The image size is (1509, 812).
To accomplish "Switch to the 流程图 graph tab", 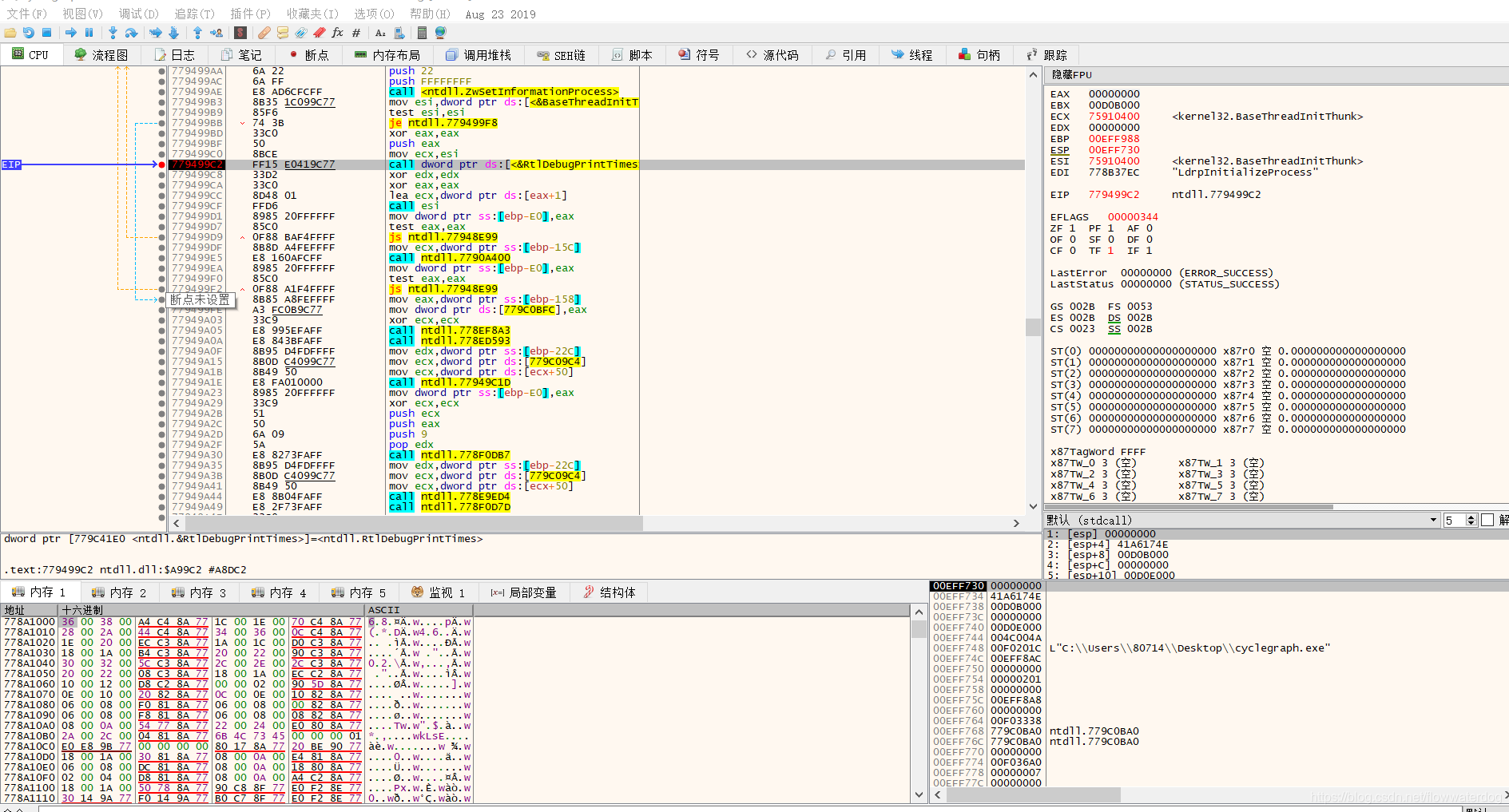I will pos(101,54).
